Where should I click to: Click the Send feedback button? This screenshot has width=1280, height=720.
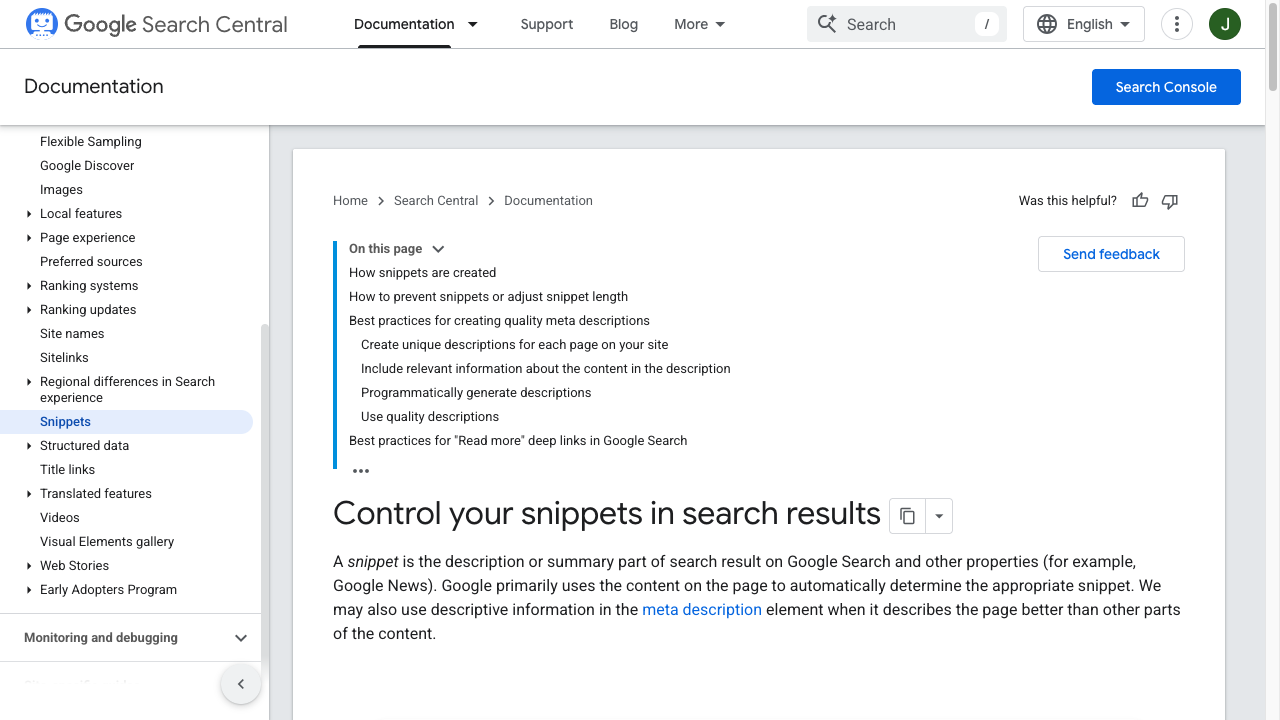tap(1111, 254)
